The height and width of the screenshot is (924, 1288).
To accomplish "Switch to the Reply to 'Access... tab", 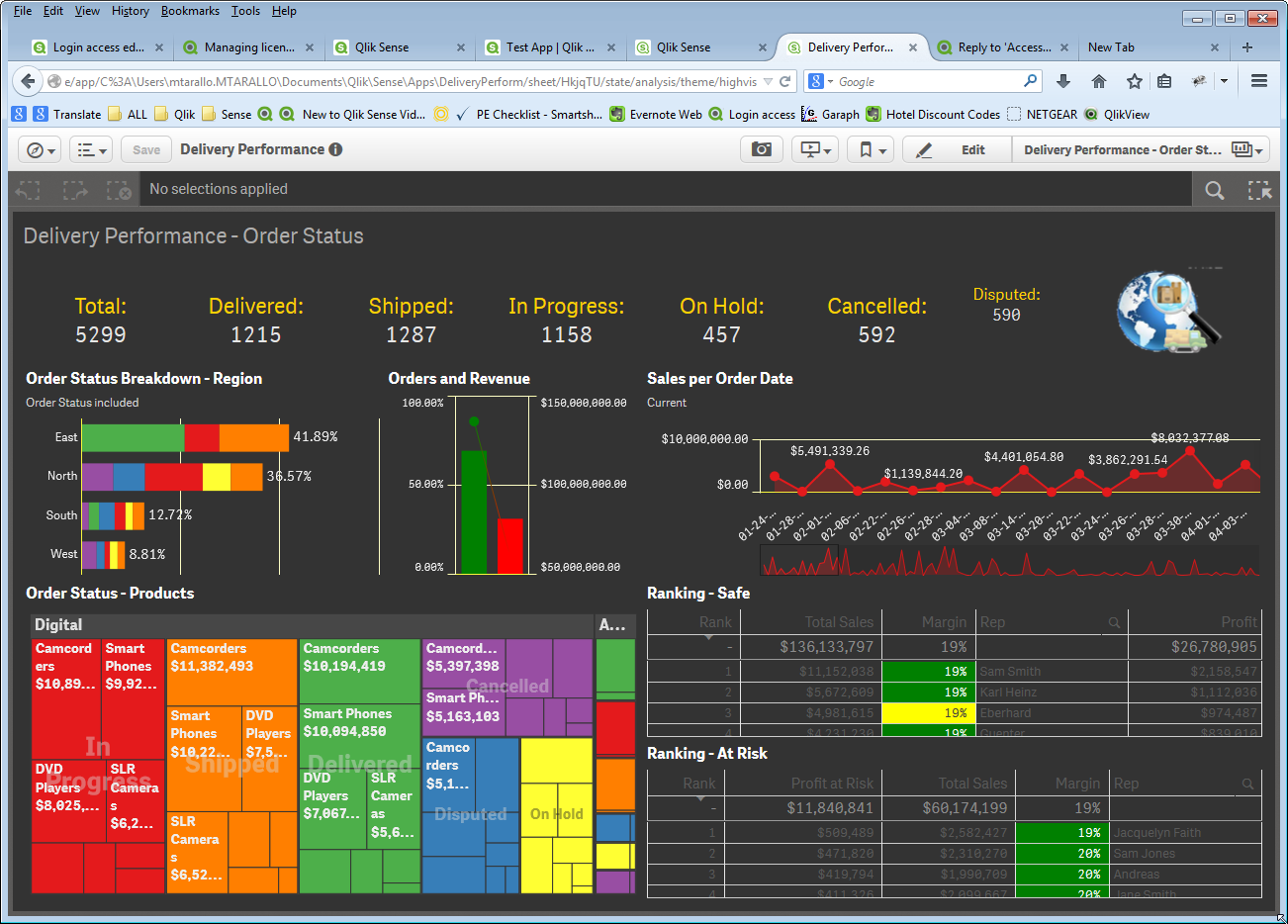I will (1002, 46).
